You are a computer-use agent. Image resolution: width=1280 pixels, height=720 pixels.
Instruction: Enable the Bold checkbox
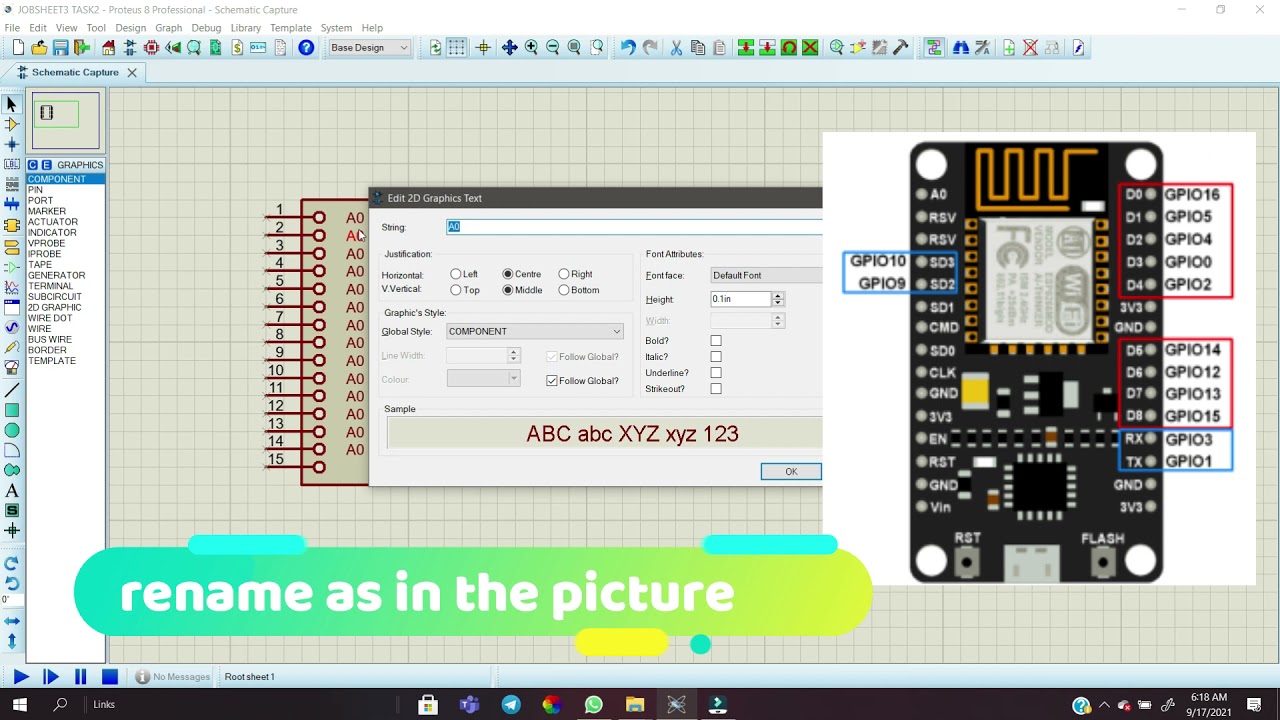pos(716,341)
